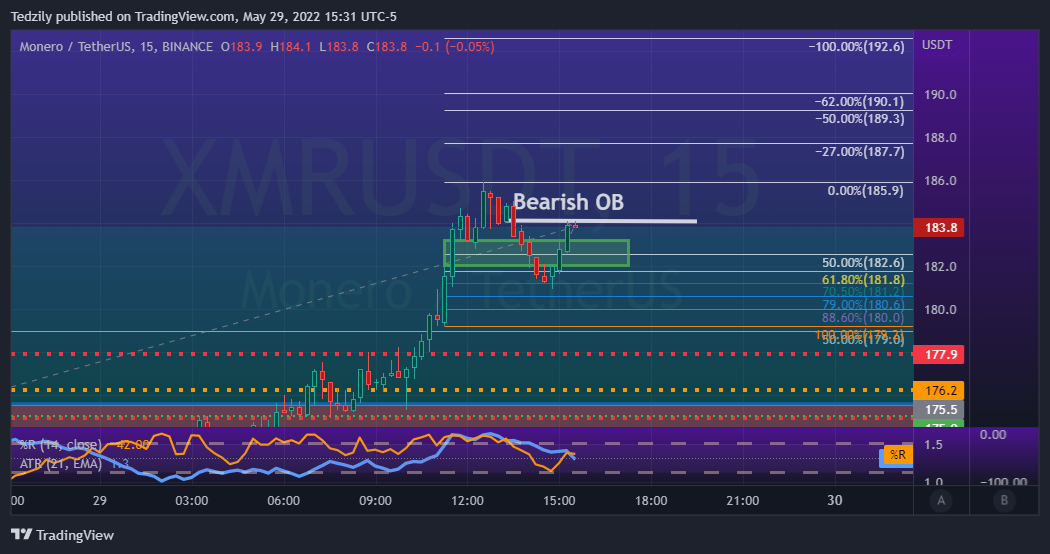This screenshot has height=554, width=1050.
Task: Select the white line under Bearish OB
Action: 603,221
